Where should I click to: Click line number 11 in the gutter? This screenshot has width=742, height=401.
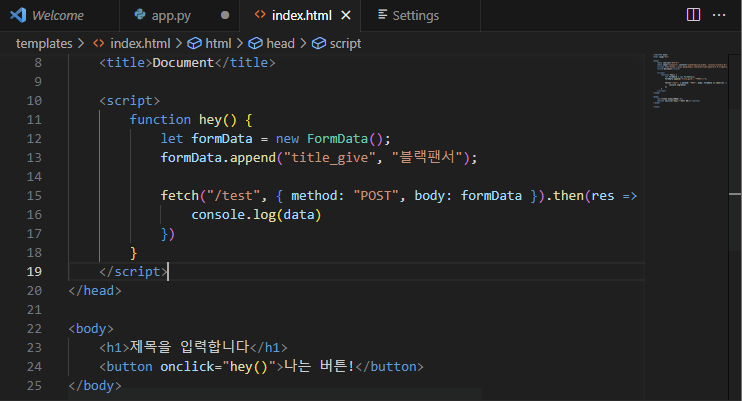[34, 120]
